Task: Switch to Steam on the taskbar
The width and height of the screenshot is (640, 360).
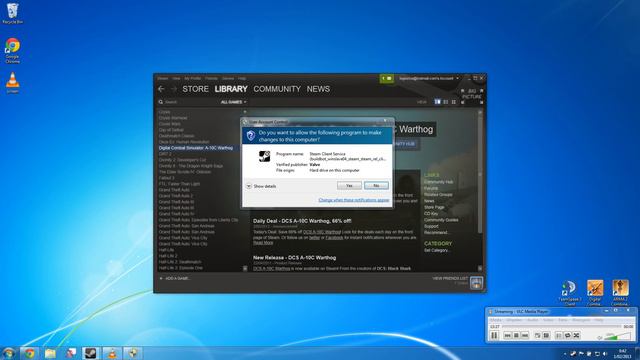Action: (91, 353)
